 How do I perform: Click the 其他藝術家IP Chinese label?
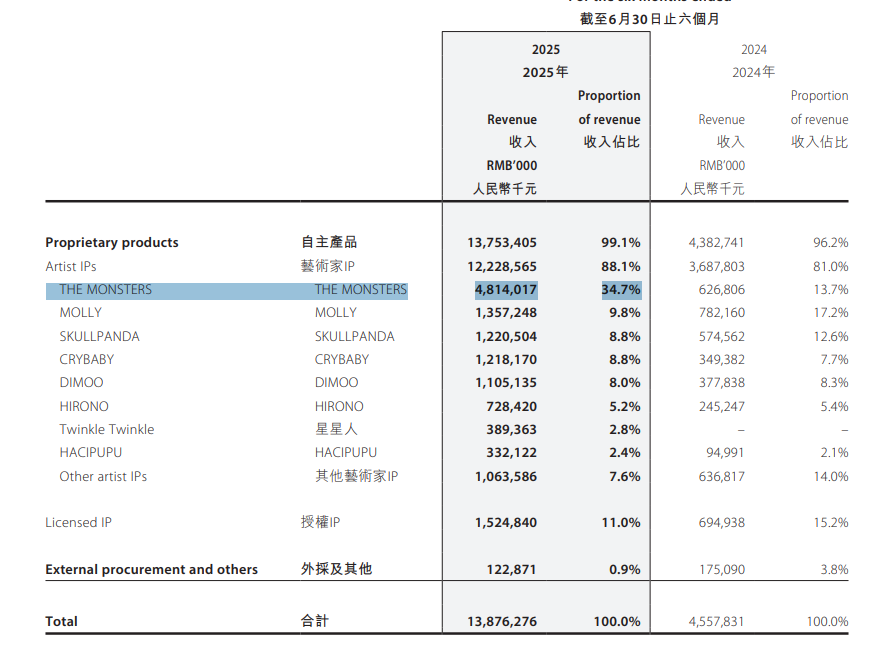coord(356,477)
